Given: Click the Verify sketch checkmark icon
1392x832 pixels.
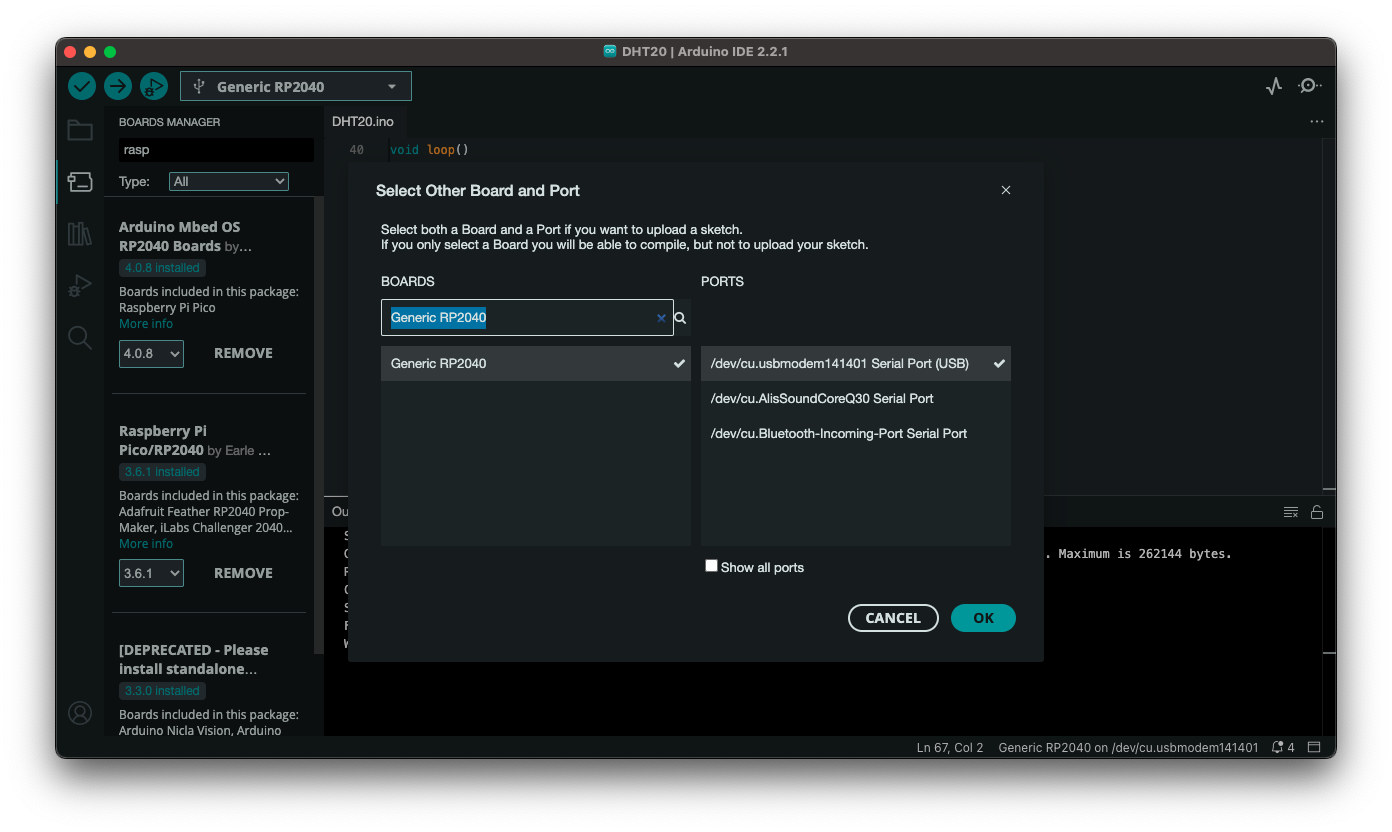Looking at the screenshot, I should point(82,86).
